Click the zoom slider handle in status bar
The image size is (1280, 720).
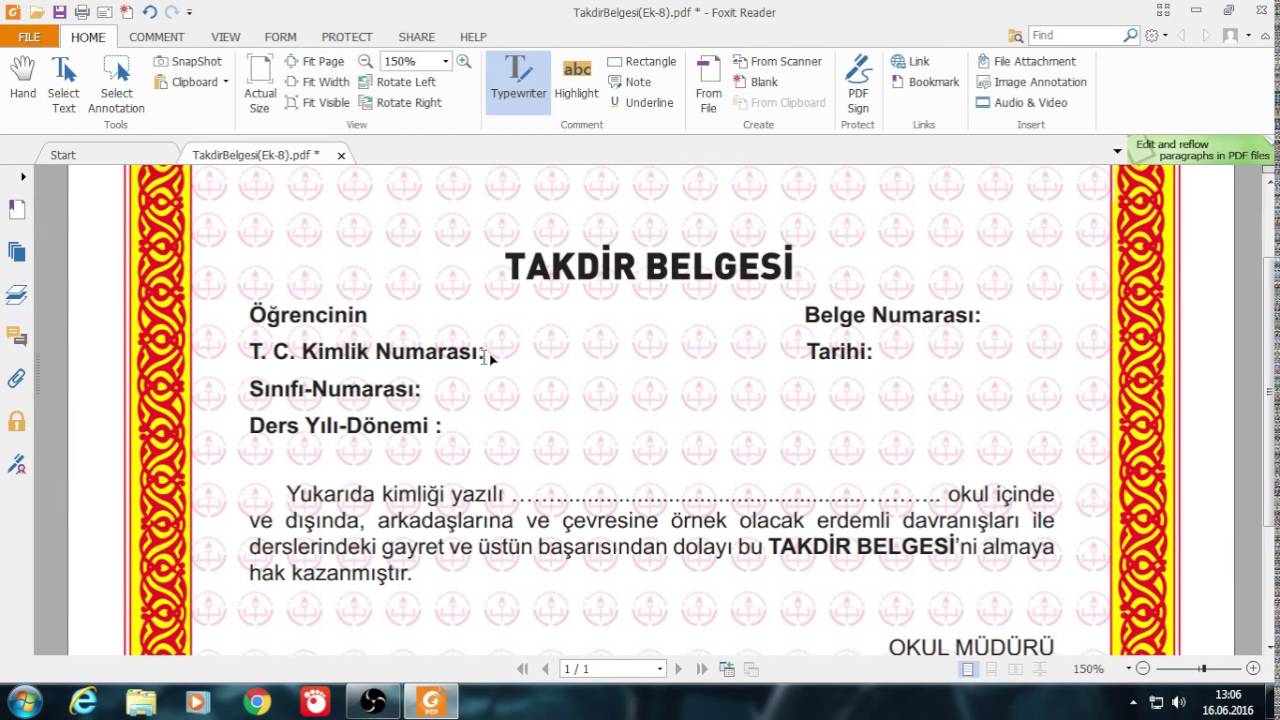(x=1203, y=669)
